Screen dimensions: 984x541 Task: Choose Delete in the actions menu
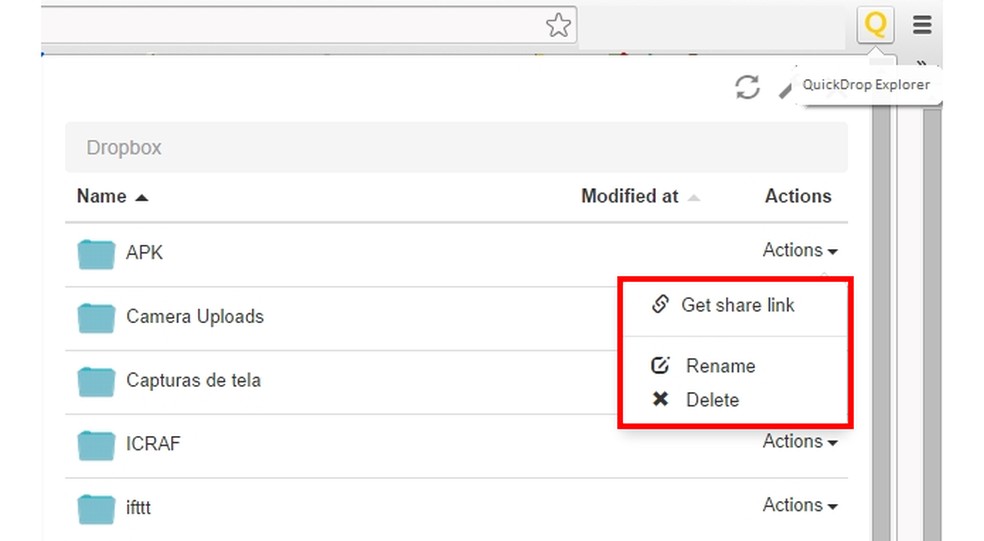[x=711, y=400]
